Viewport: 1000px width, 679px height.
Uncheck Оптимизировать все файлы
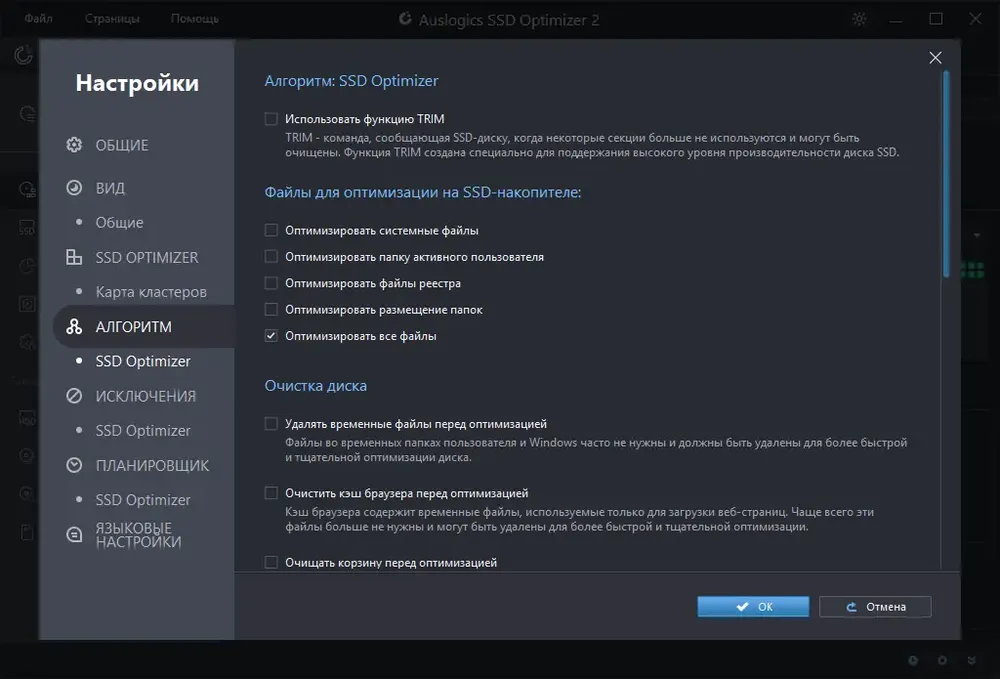[x=271, y=336]
